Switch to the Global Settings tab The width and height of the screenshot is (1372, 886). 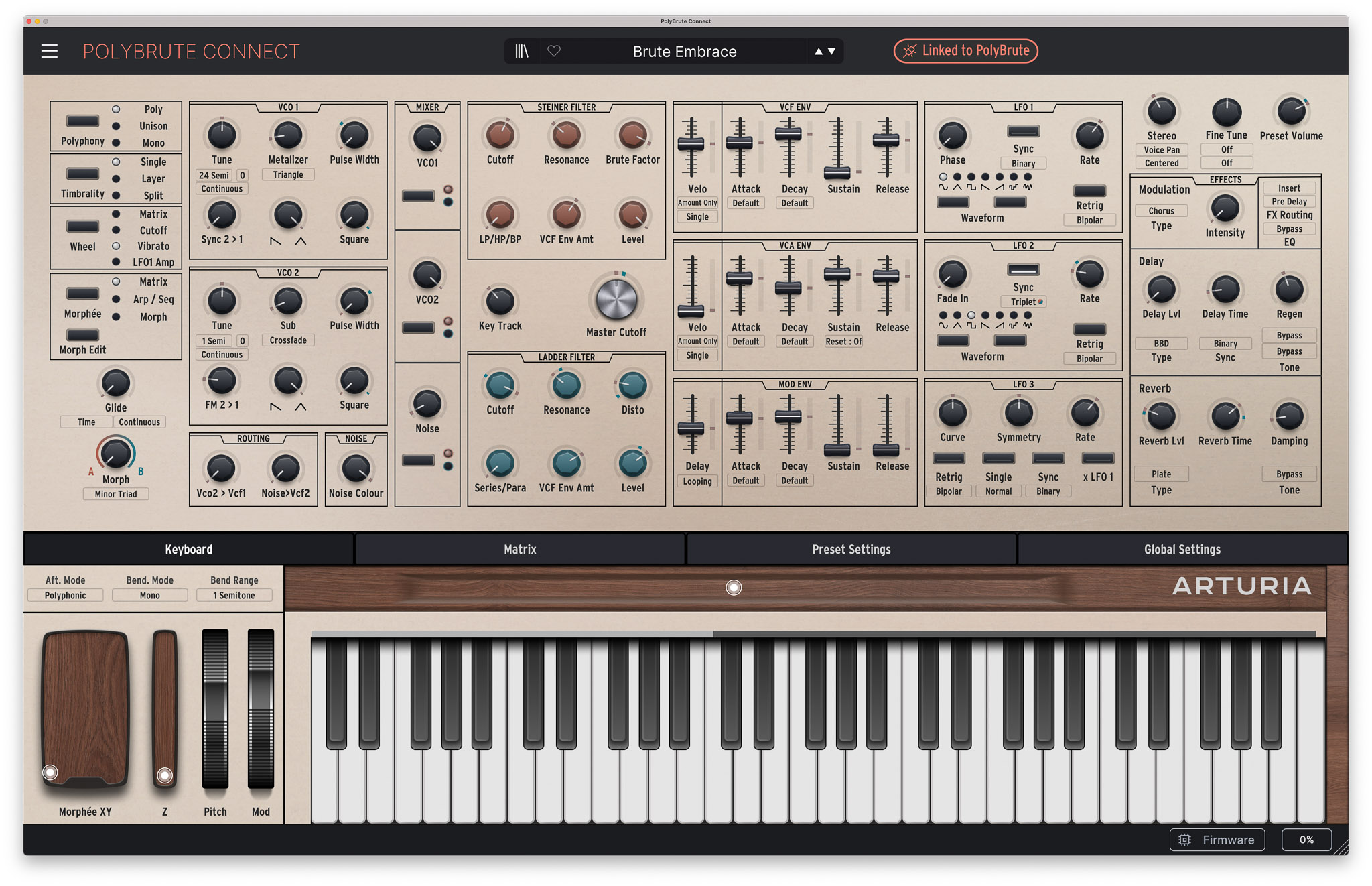(x=1182, y=549)
